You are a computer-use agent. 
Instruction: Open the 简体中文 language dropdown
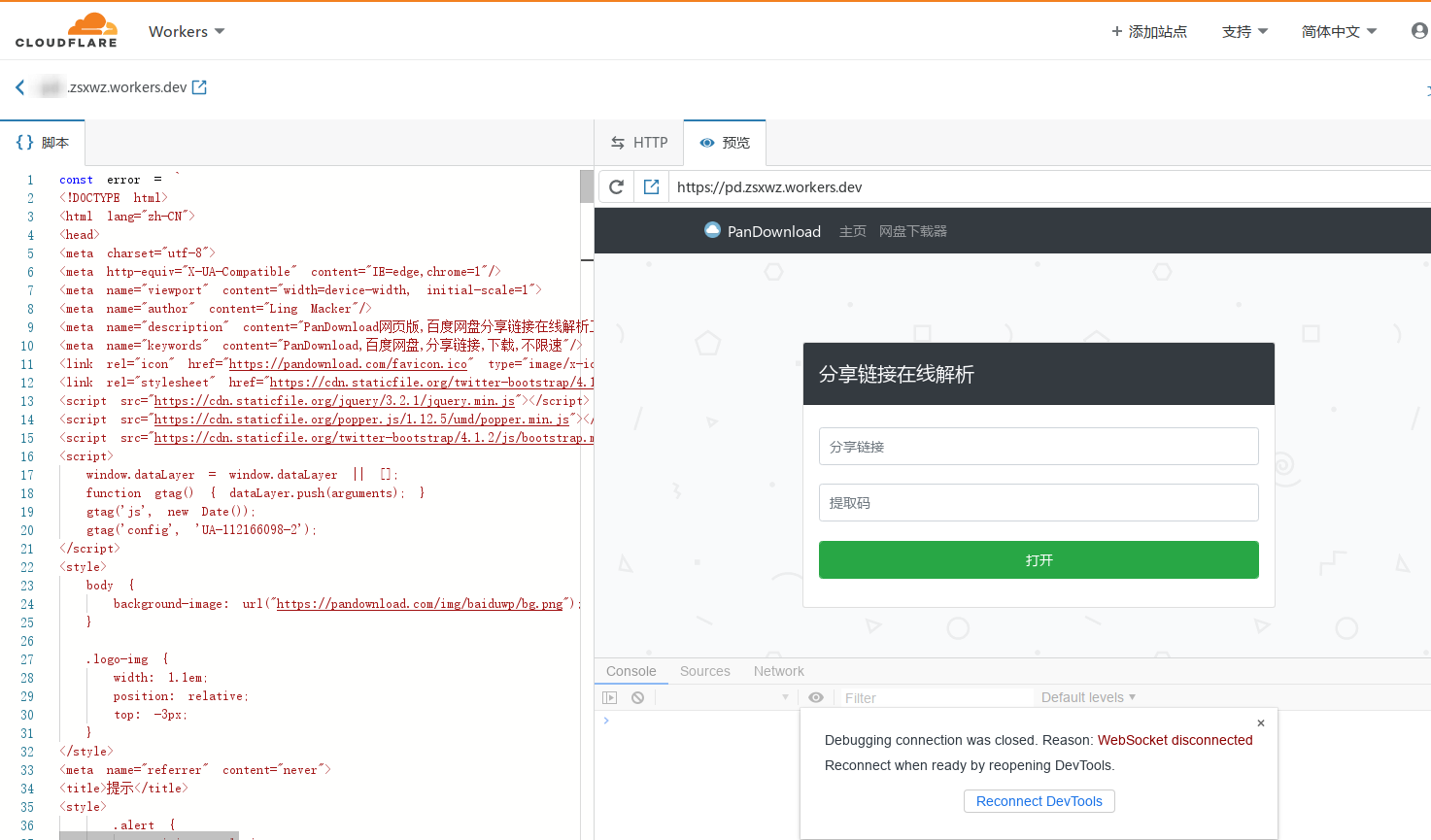pos(1339,31)
